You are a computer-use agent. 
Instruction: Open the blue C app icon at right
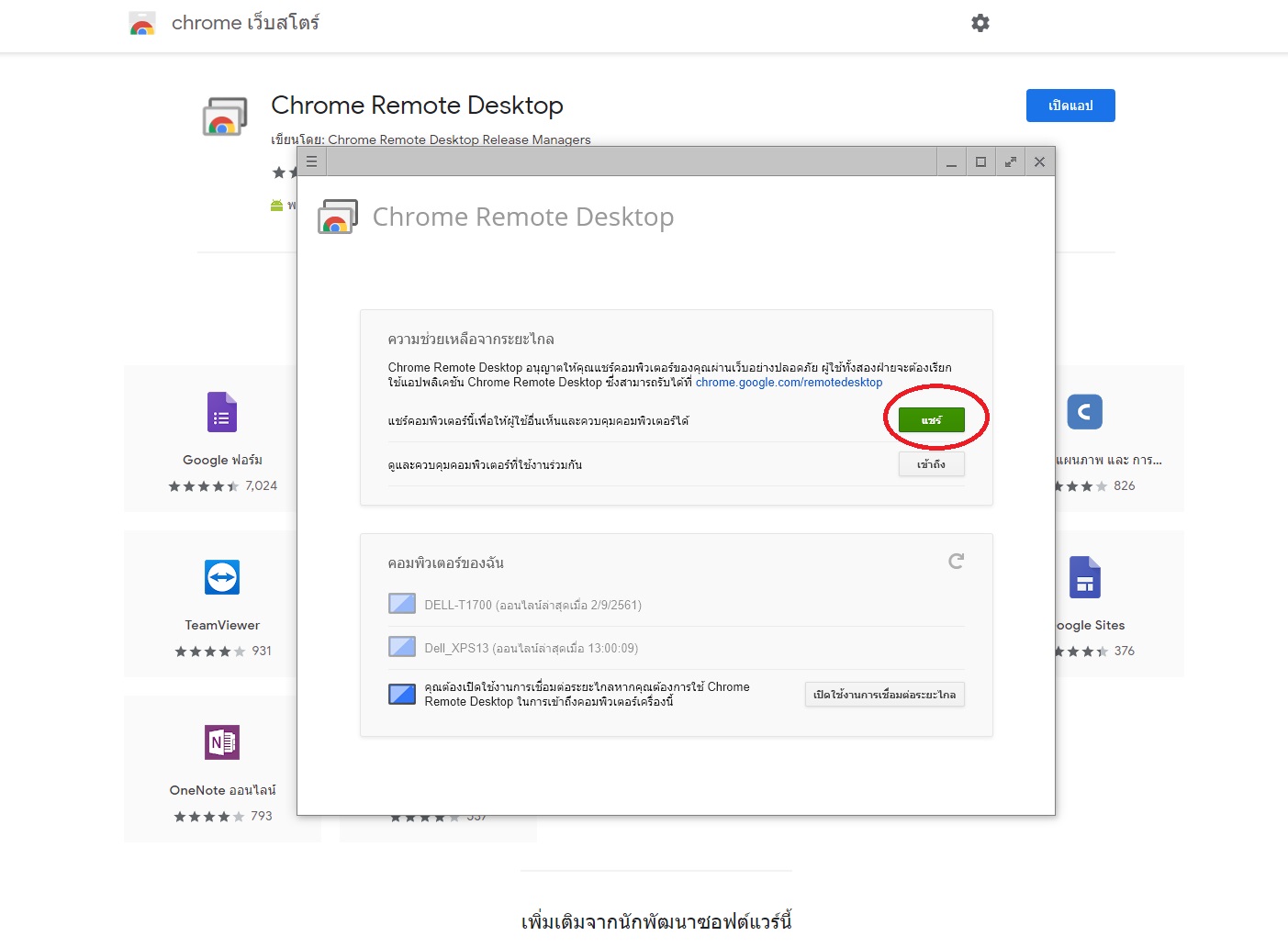(1084, 412)
